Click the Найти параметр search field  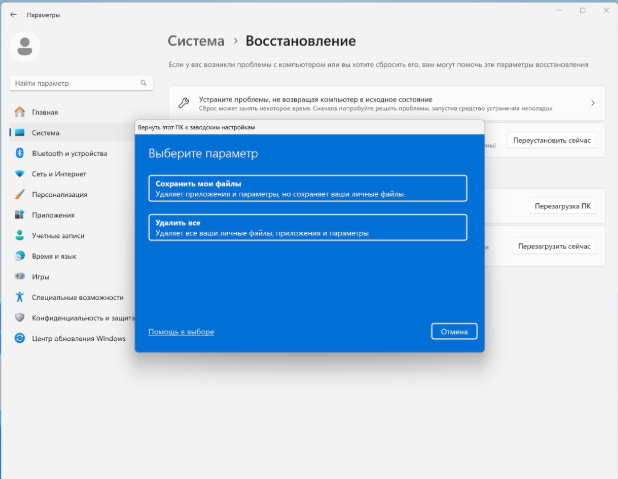tap(81, 83)
